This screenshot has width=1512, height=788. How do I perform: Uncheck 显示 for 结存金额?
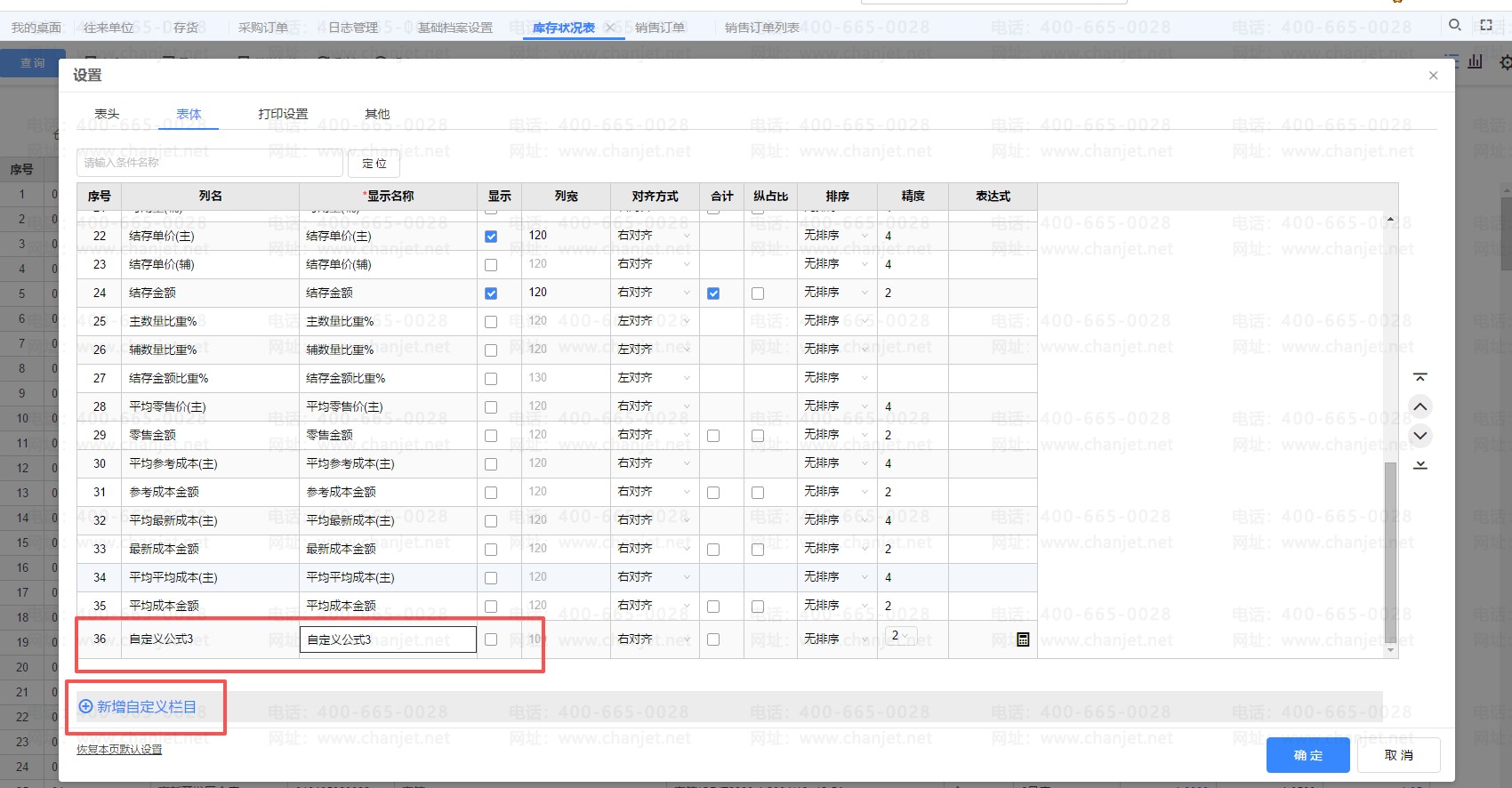click(x=491, y=293)
